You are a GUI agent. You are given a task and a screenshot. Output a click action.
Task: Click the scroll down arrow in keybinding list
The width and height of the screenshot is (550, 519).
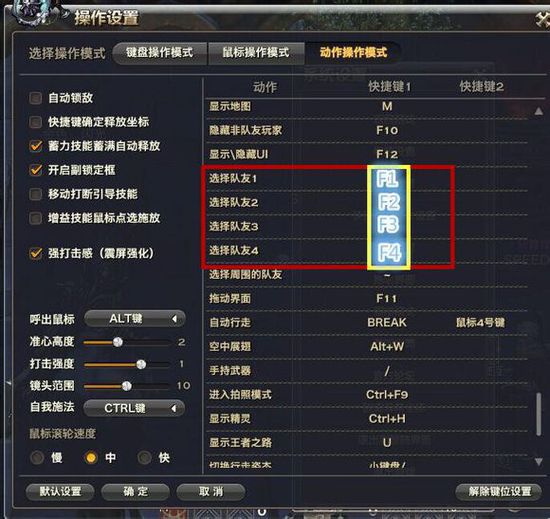[538, 461]
